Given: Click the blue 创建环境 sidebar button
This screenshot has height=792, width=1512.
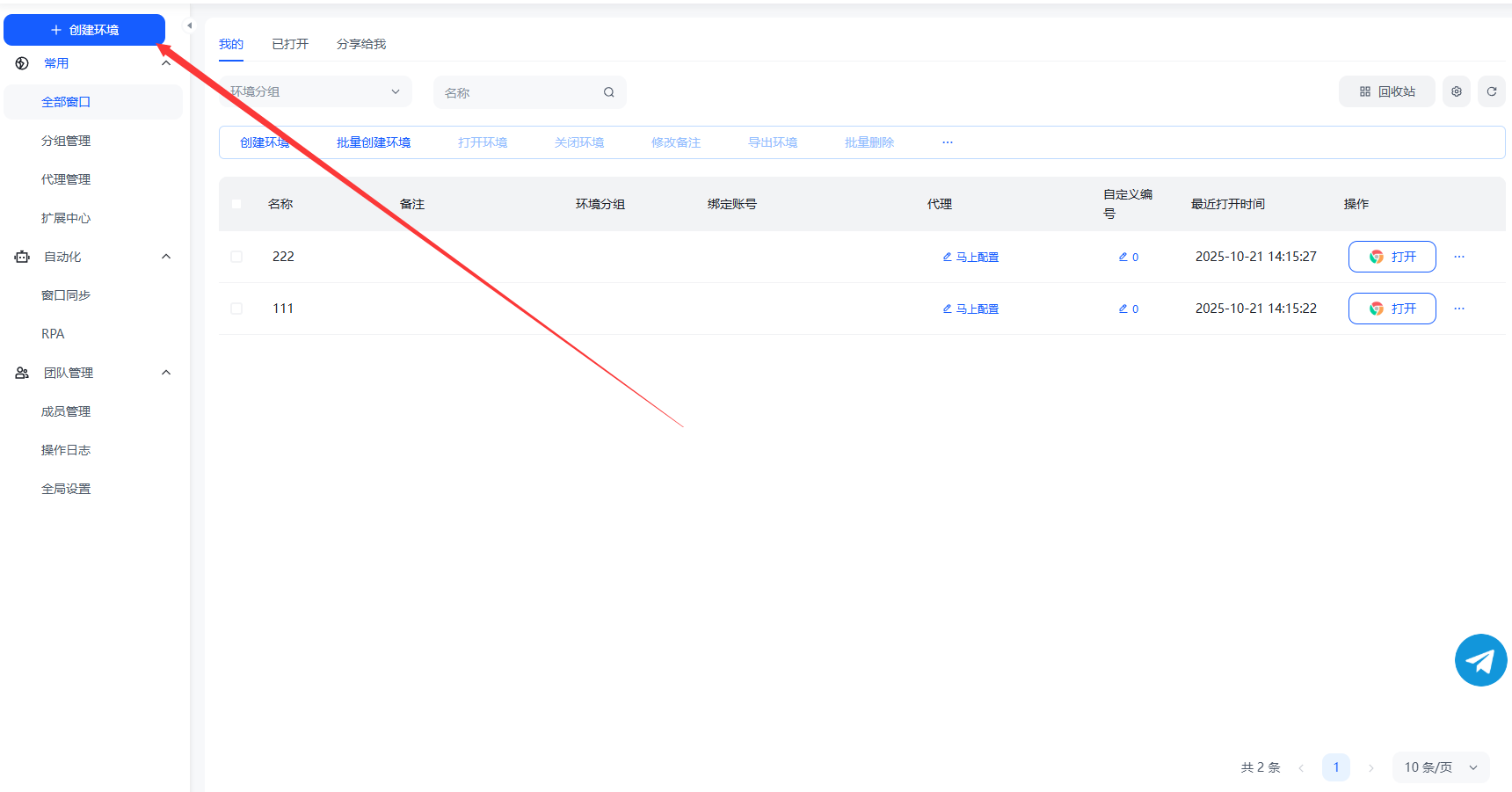Looking at the screenshot, I should tap(84, 30).
